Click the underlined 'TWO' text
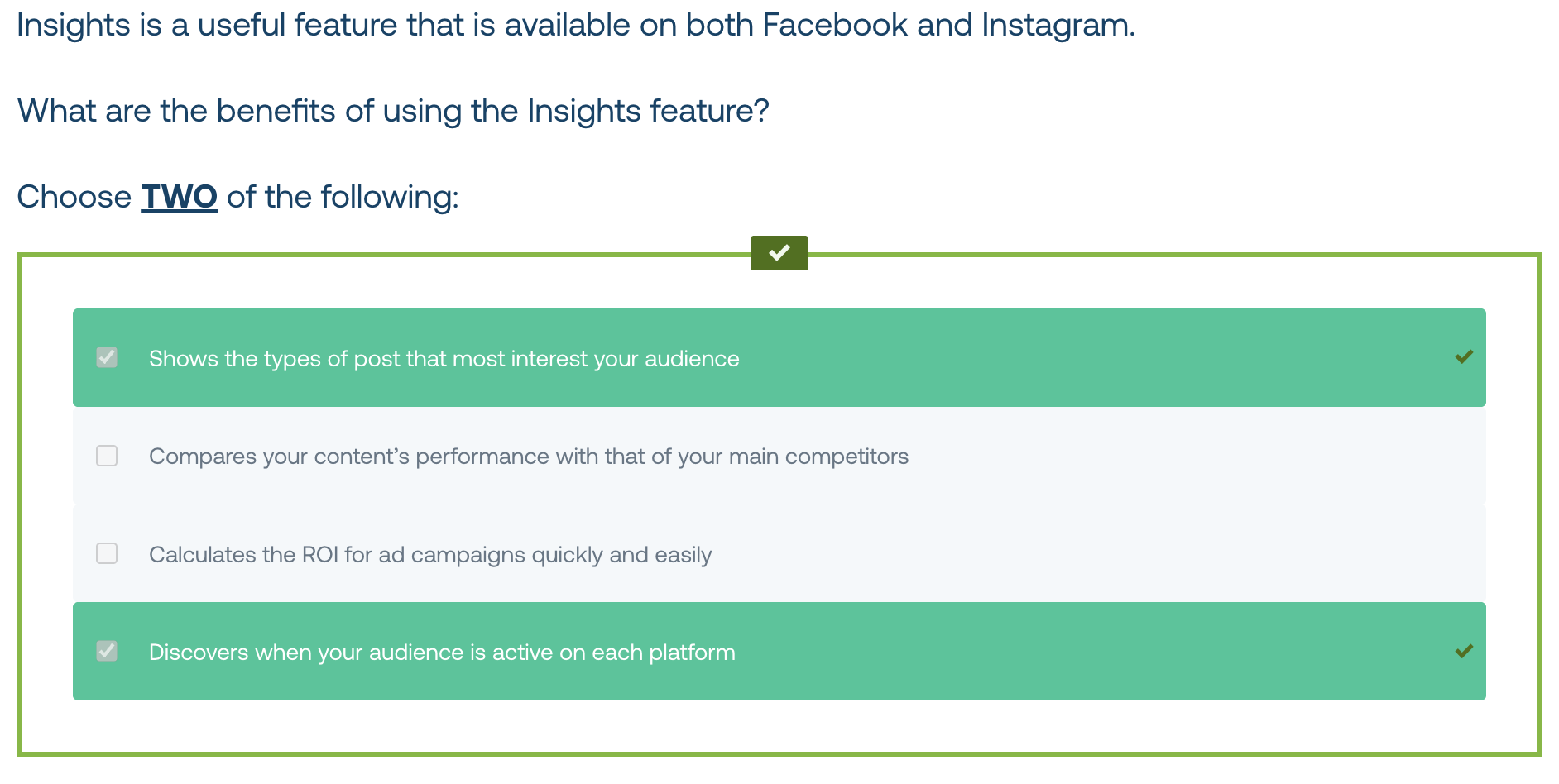 tap(180, 197)
